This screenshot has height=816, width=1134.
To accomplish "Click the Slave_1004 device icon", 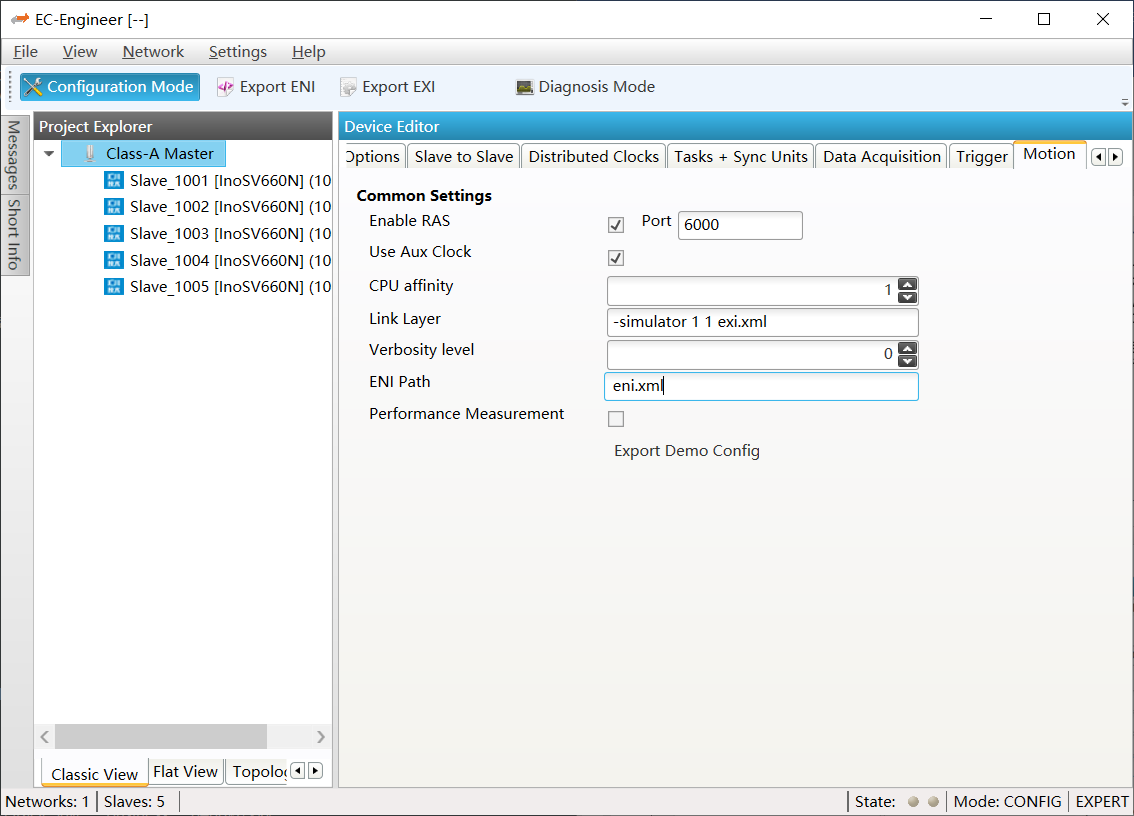I will 114,260.
